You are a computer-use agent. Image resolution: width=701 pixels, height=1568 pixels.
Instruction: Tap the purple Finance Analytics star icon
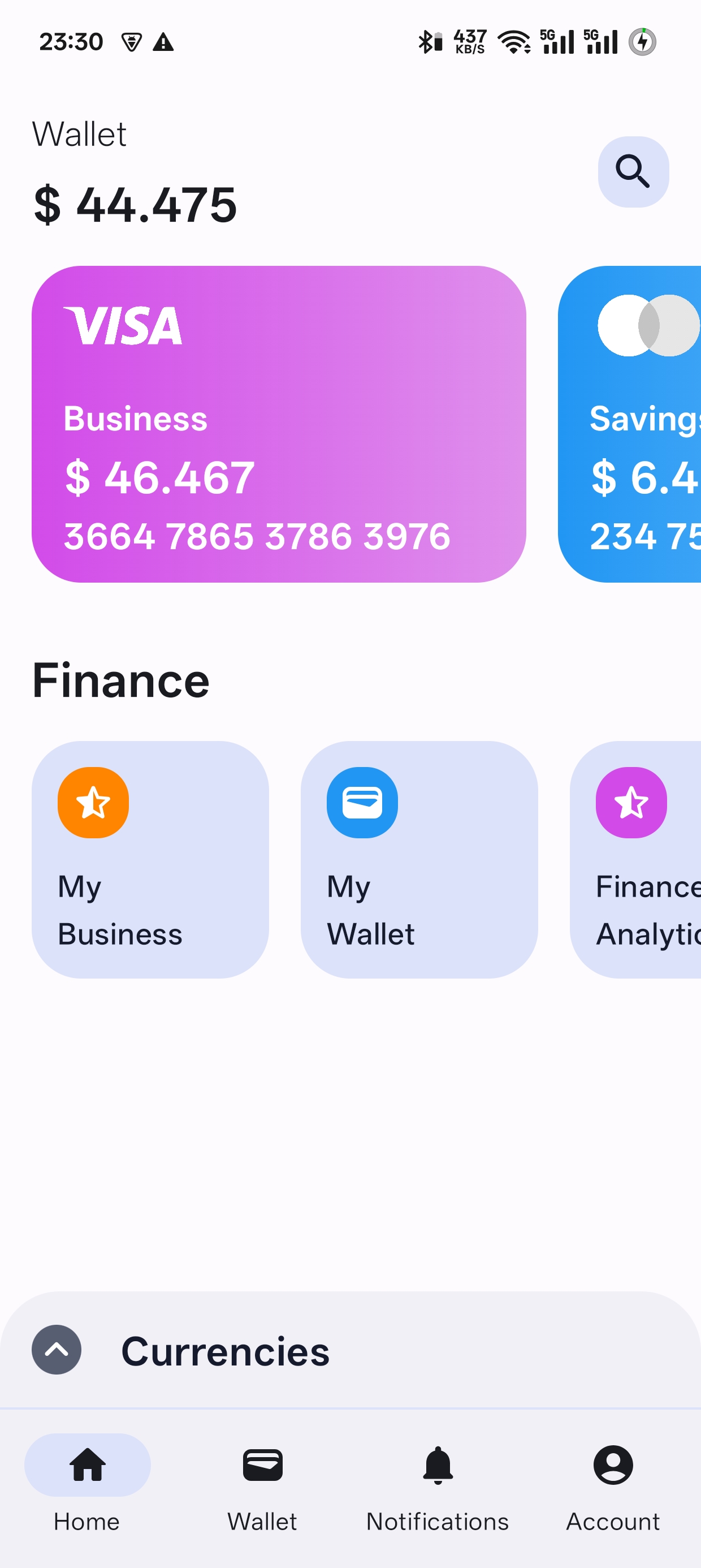[631, 802]
